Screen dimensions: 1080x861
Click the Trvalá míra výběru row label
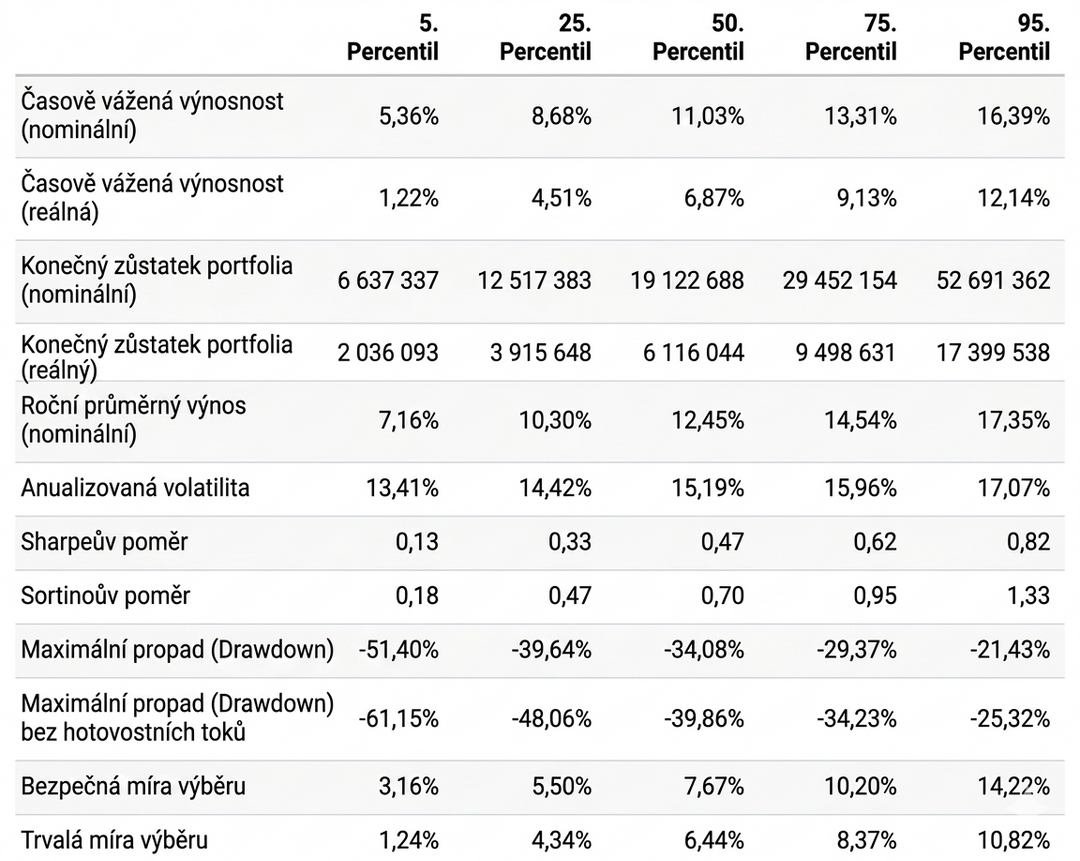coord(115,840)
